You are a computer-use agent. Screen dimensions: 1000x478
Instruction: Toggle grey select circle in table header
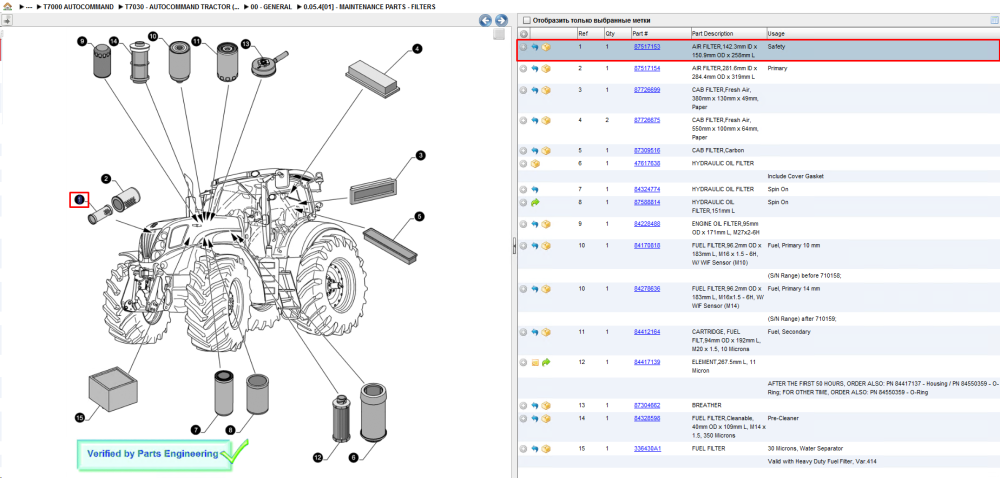(524, 34)
